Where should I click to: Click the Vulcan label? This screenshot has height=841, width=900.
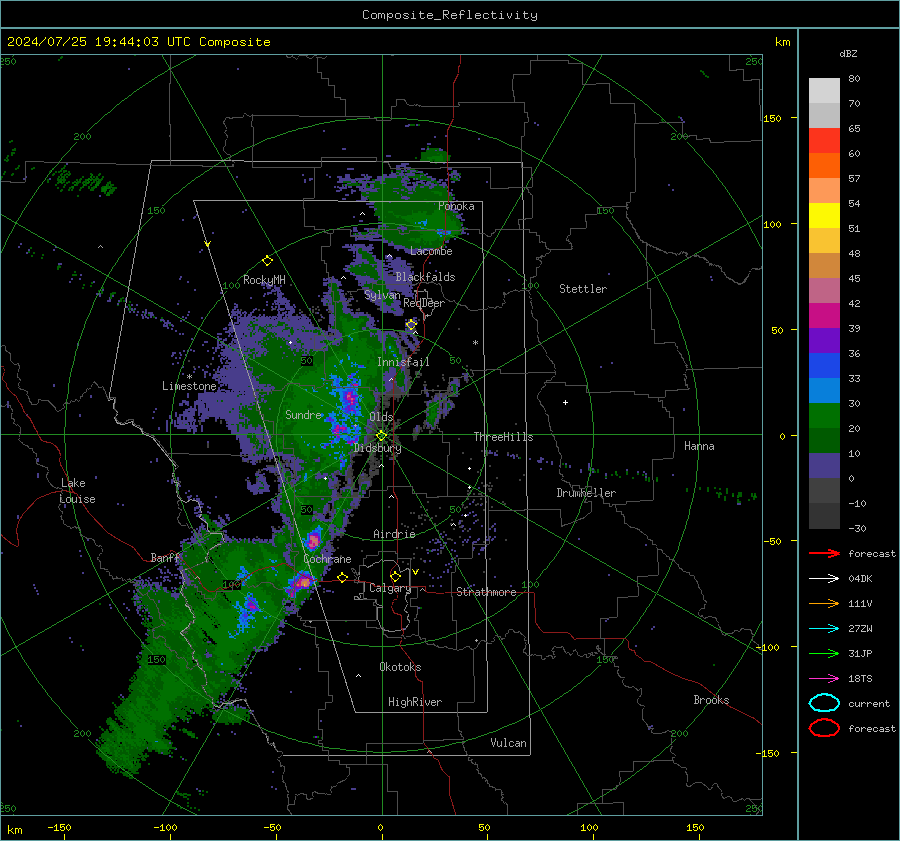(508, 743)
